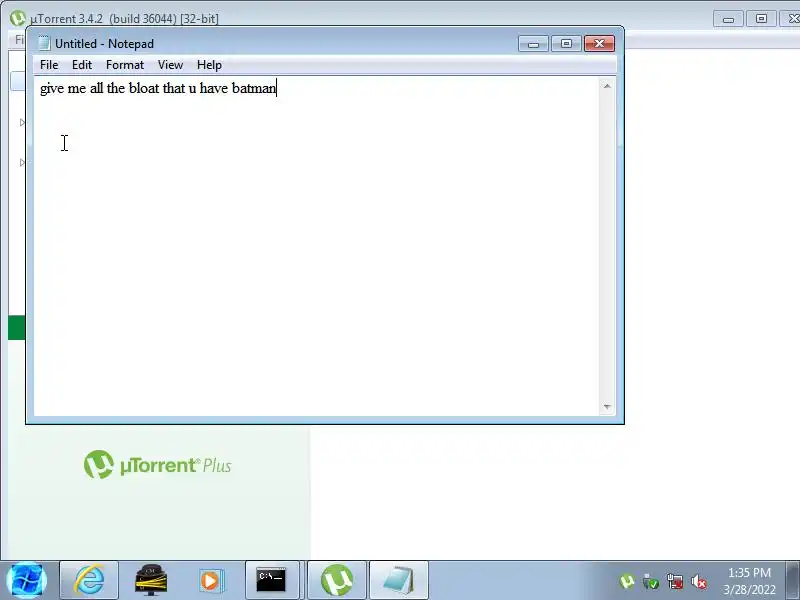Click the Safely Remove Hardware tray icon
Image resolution: width=800 pixels, height=600 pixels.
[x=651, y=581]
